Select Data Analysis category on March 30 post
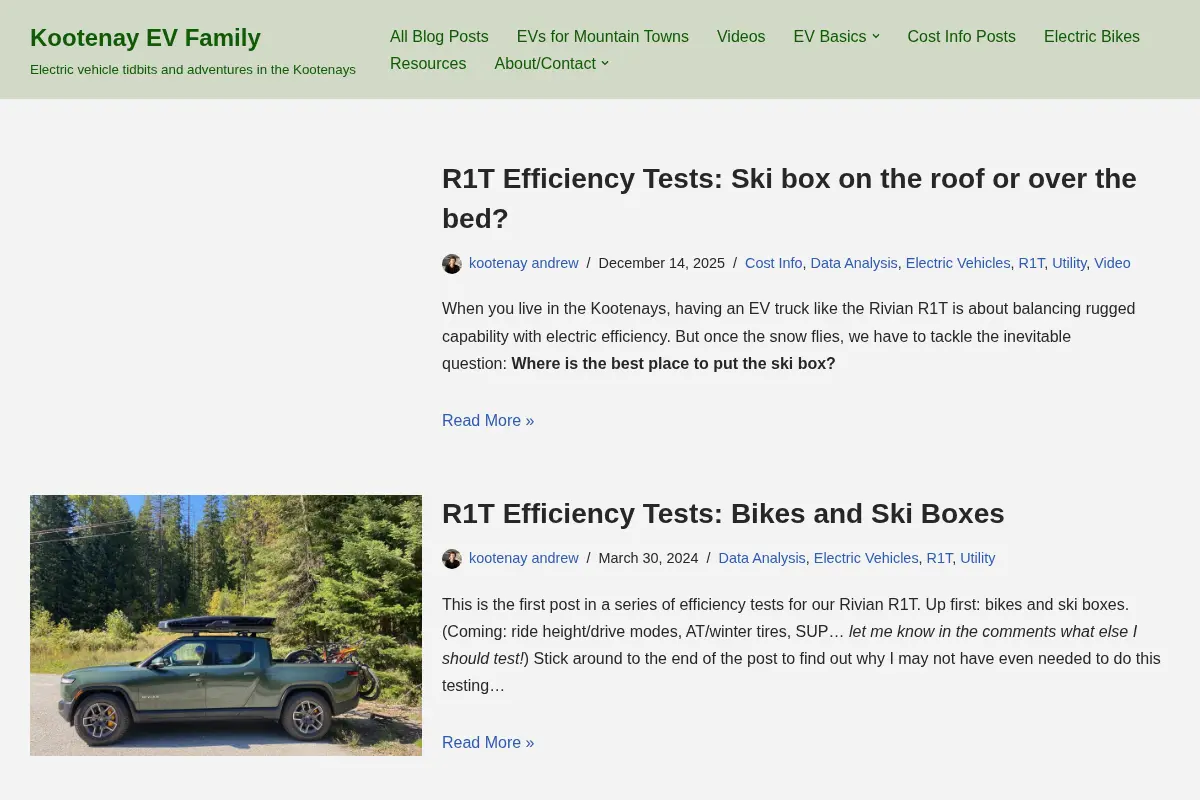Viewport: 1200px width, 800px height. (762, 558)
